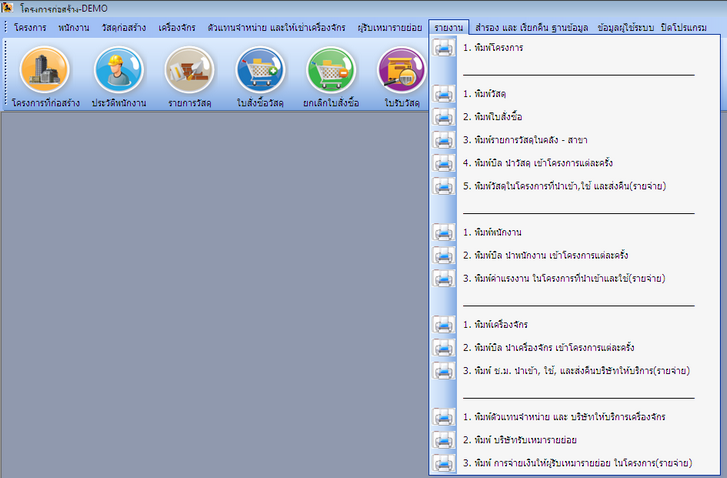The image size is (727, 478).
Task: Open the ยกเลิกใบสั่งซื้อ green cart icon
Action: 331,70
